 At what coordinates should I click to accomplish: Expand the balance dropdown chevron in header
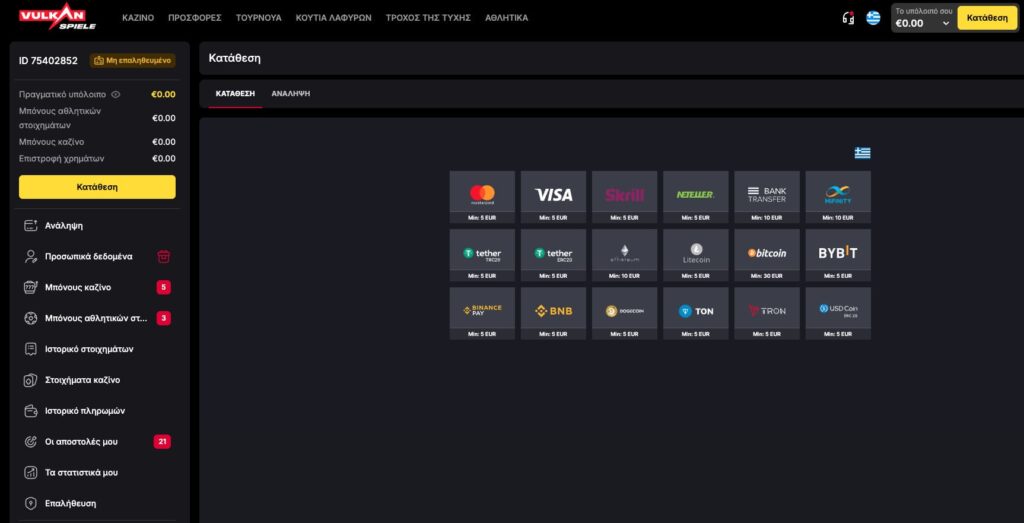click(x=945, y=23)
